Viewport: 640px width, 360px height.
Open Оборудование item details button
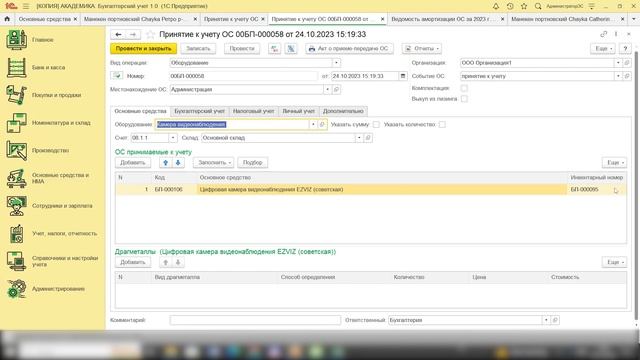tap(322, 124)
